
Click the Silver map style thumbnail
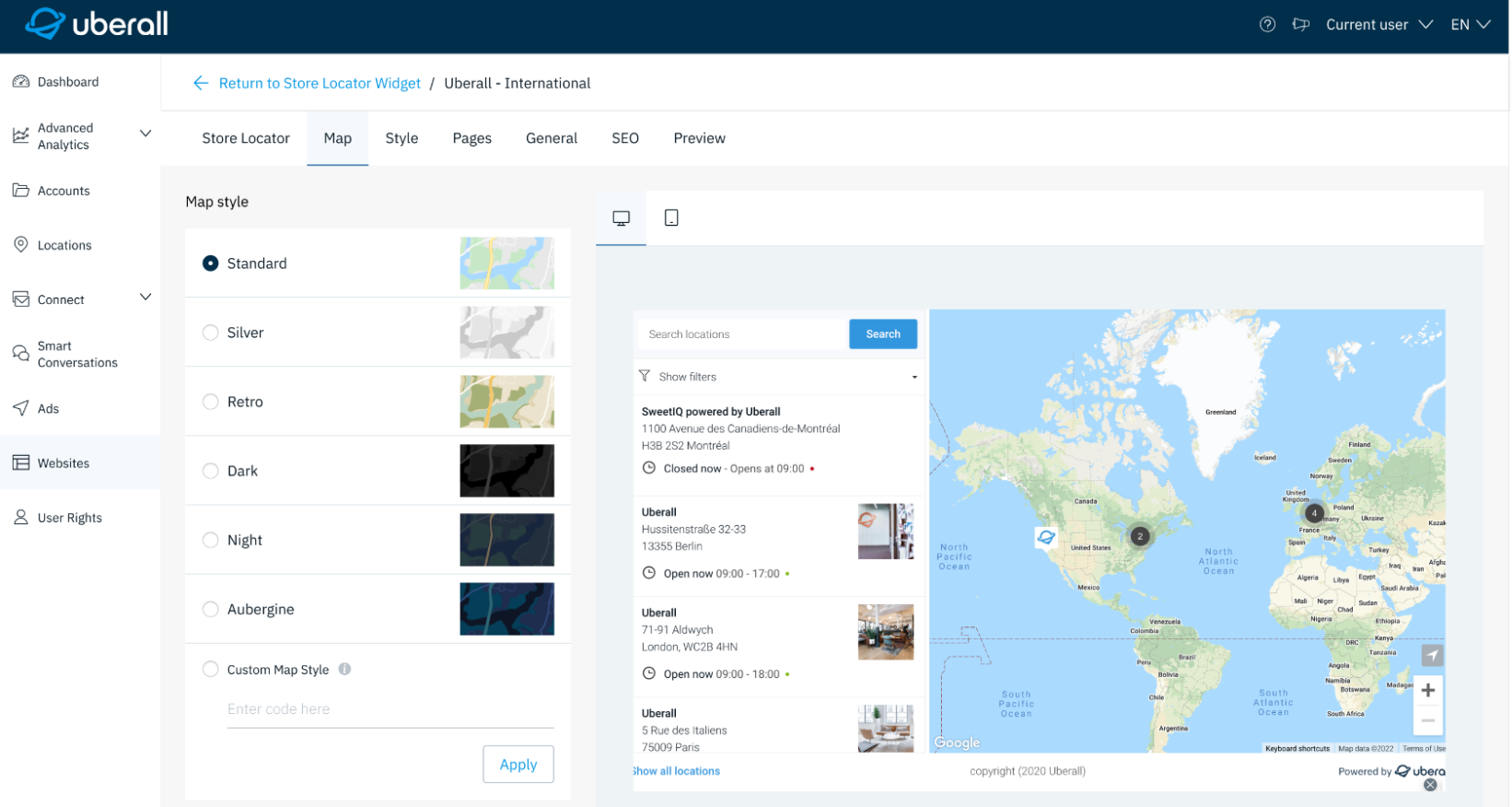[x=507, y=333]
